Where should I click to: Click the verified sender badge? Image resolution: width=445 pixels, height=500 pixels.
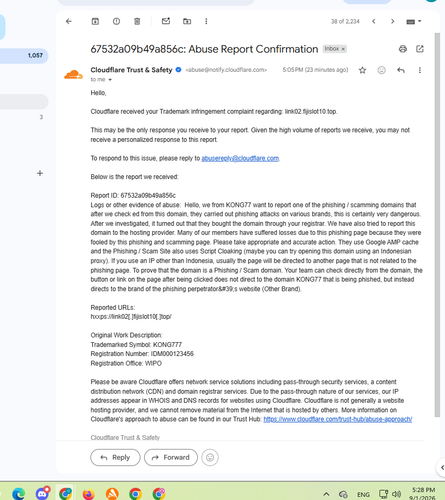pyautogui.click(x=178, y=70)
